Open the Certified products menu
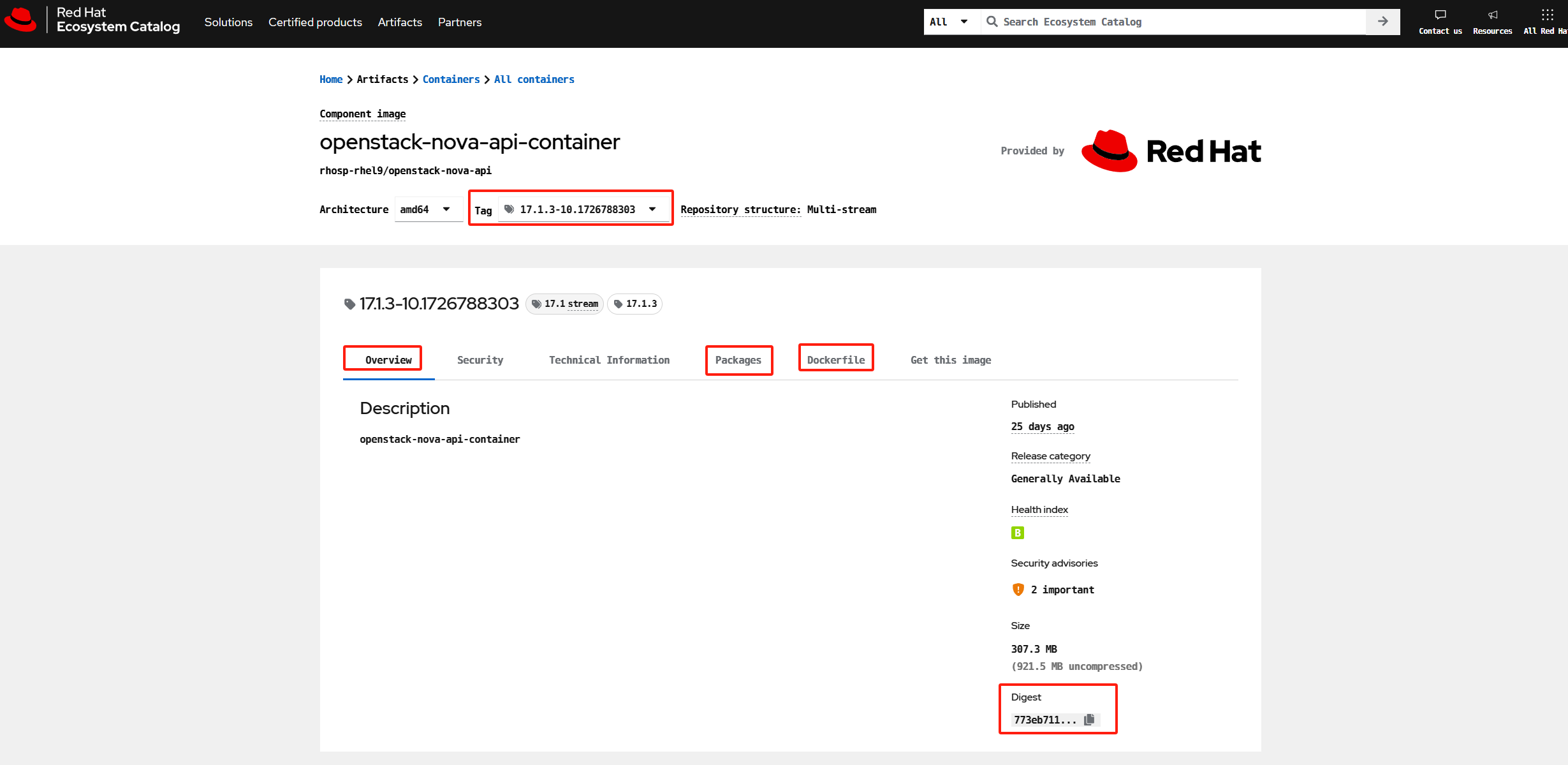The image size is (1568, 765). (315, 22)
